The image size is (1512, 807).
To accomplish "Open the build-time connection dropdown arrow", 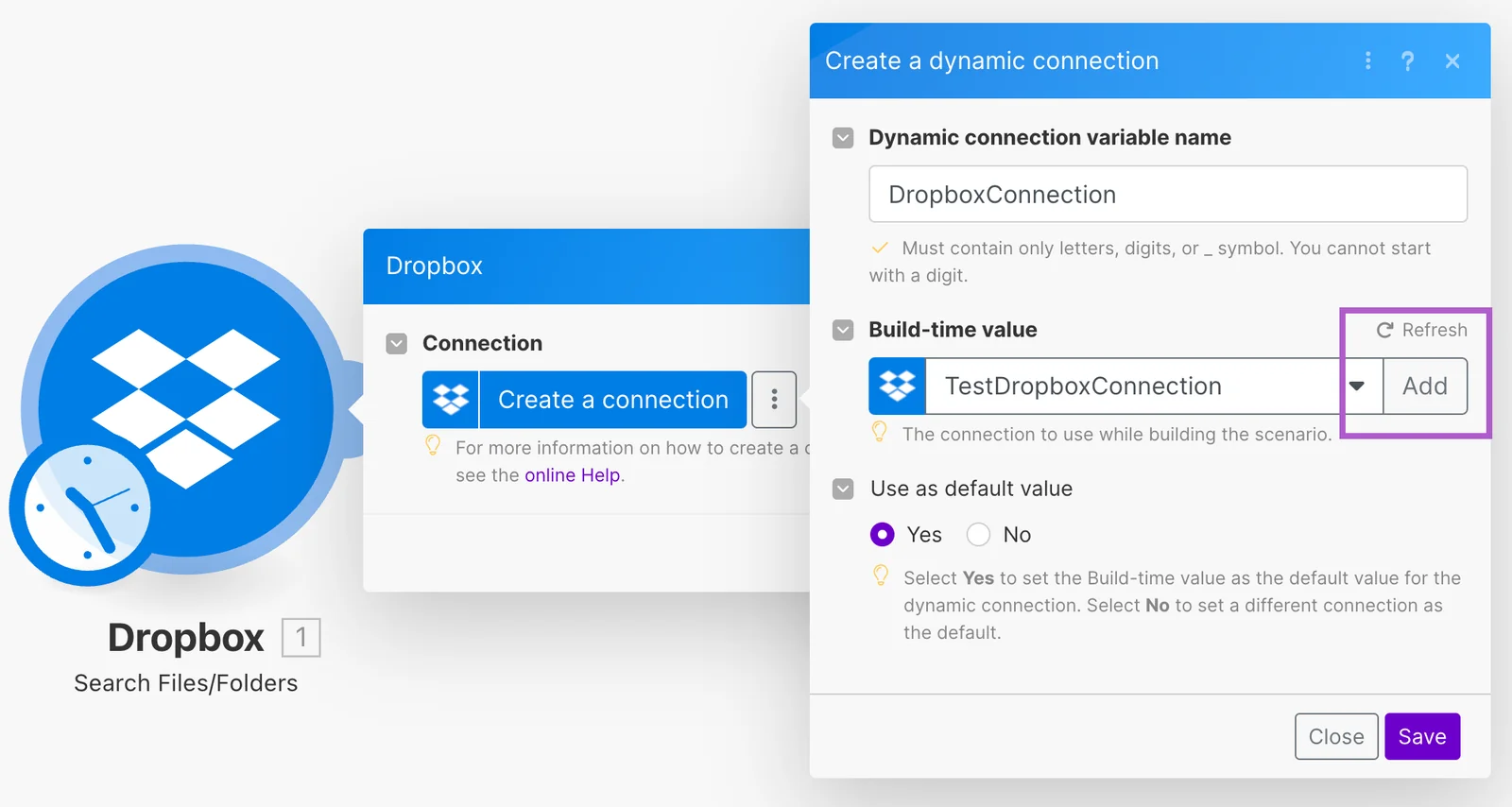I will point(1357,386).
